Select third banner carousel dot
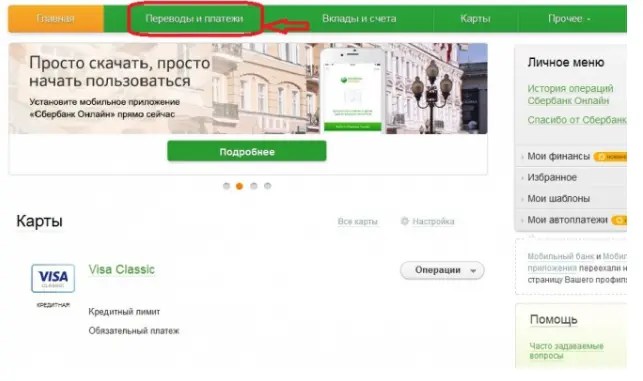643x381 pixels. point(254,186)
